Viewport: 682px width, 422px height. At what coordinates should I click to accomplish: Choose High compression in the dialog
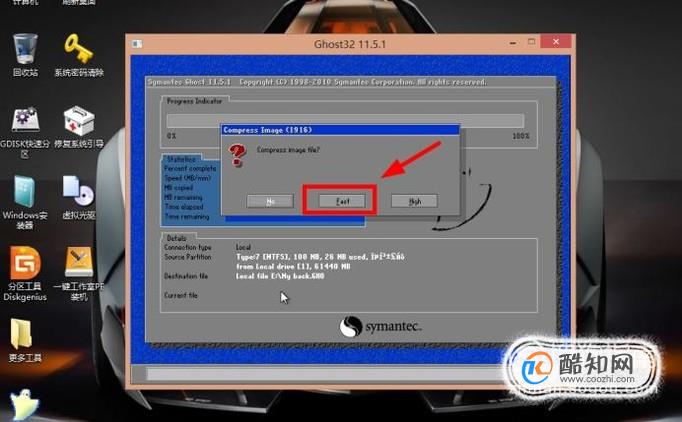tap(415, 201)
